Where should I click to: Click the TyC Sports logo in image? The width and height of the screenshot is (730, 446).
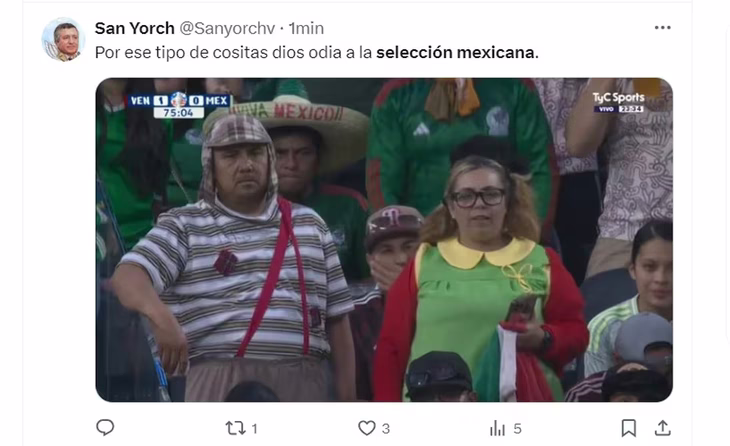618,102
